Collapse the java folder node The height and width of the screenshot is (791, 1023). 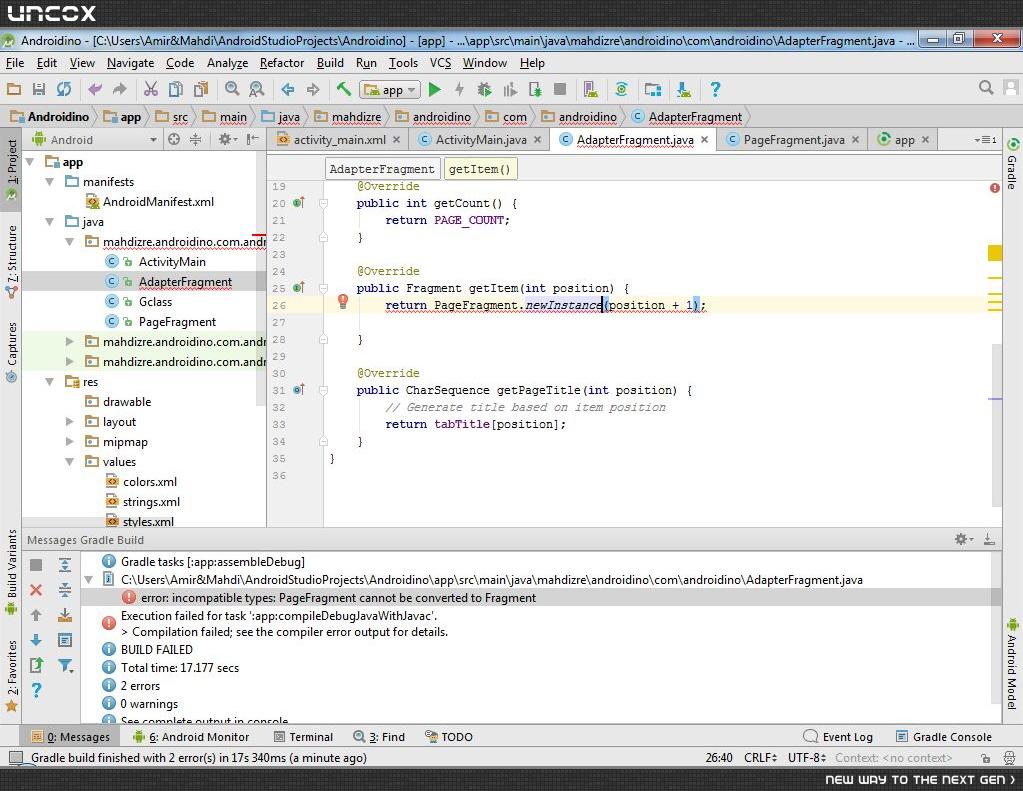coord(50,222)
